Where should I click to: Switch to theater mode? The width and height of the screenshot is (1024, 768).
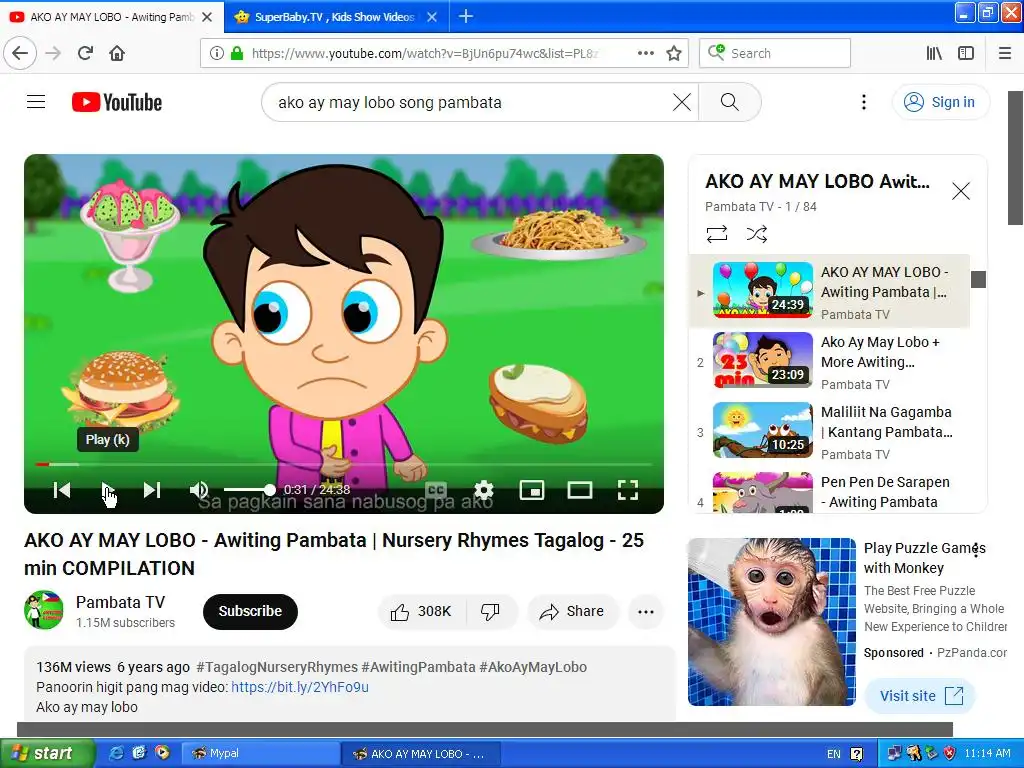coord(580,490)
